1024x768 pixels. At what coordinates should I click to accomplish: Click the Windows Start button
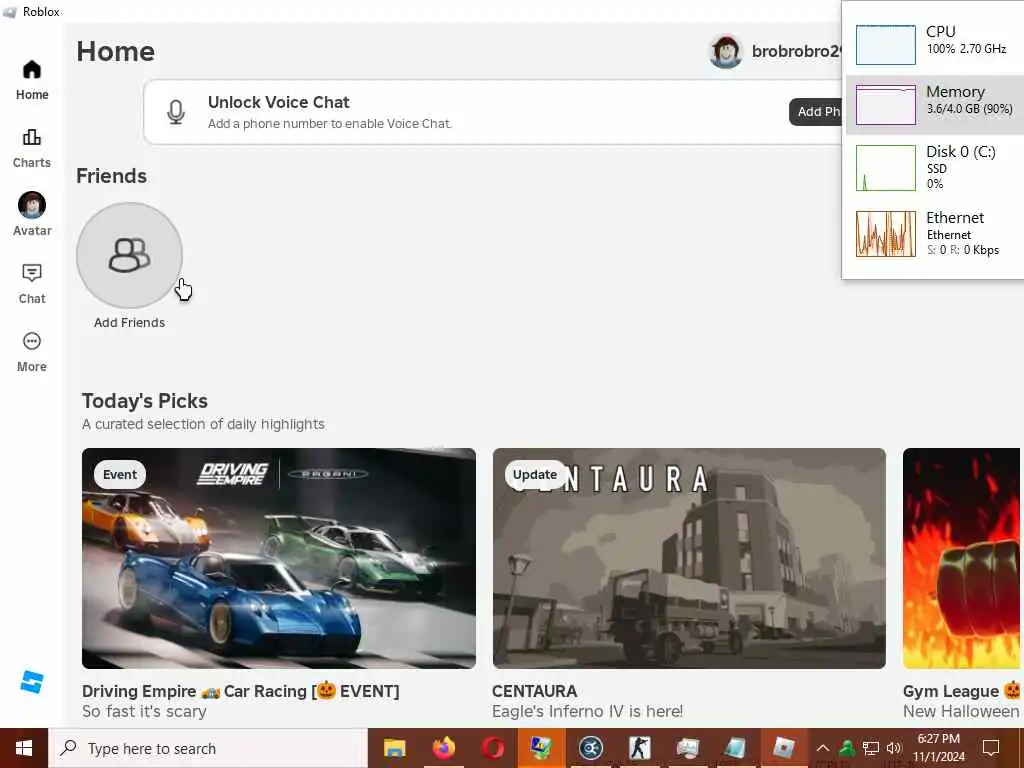click(24, 748)
